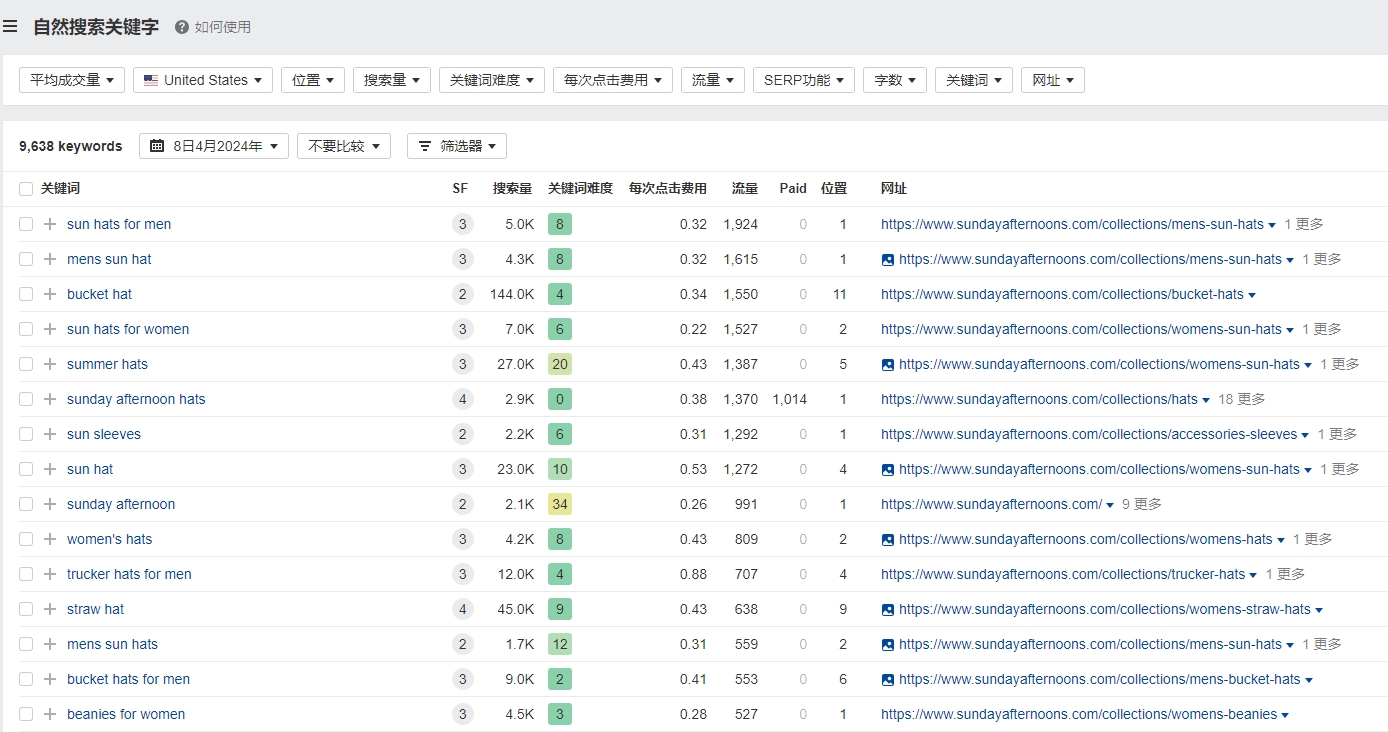Viewport: 1388px width, 732px height.
Task: Sort by 搜索量 column header
Action: pos(512,188)
